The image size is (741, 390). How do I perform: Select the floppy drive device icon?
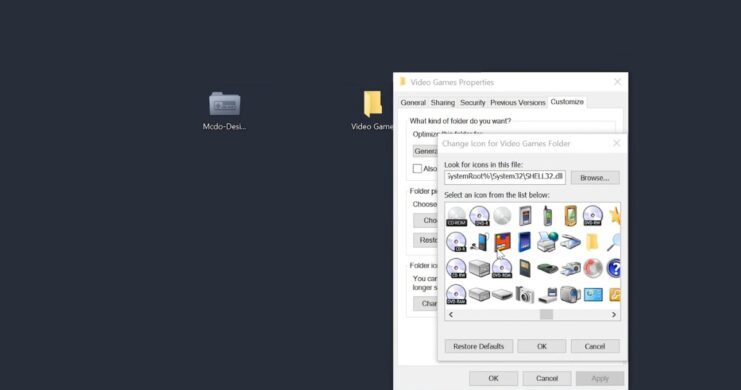coord(548,295)
